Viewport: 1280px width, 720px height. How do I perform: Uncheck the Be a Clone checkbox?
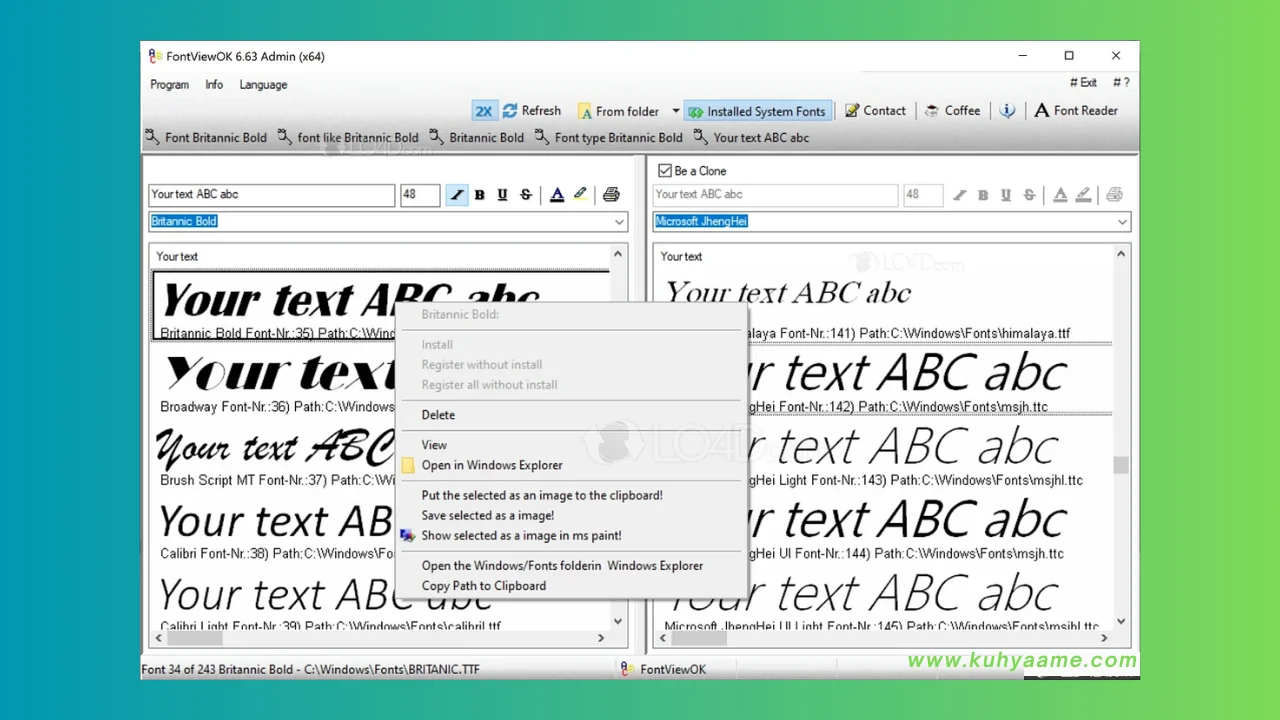(665, 171)
